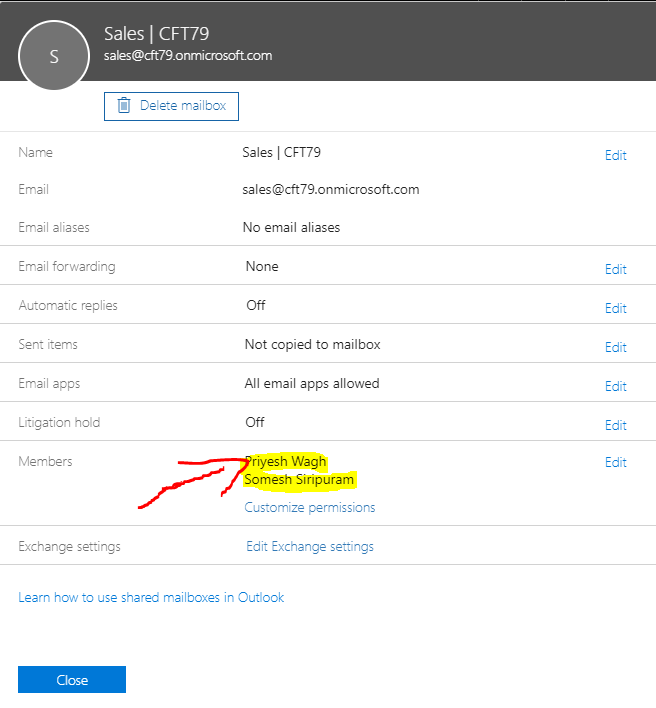Edit the mailbox Name field
656x708 pixels.
click(x=615, y=155)
